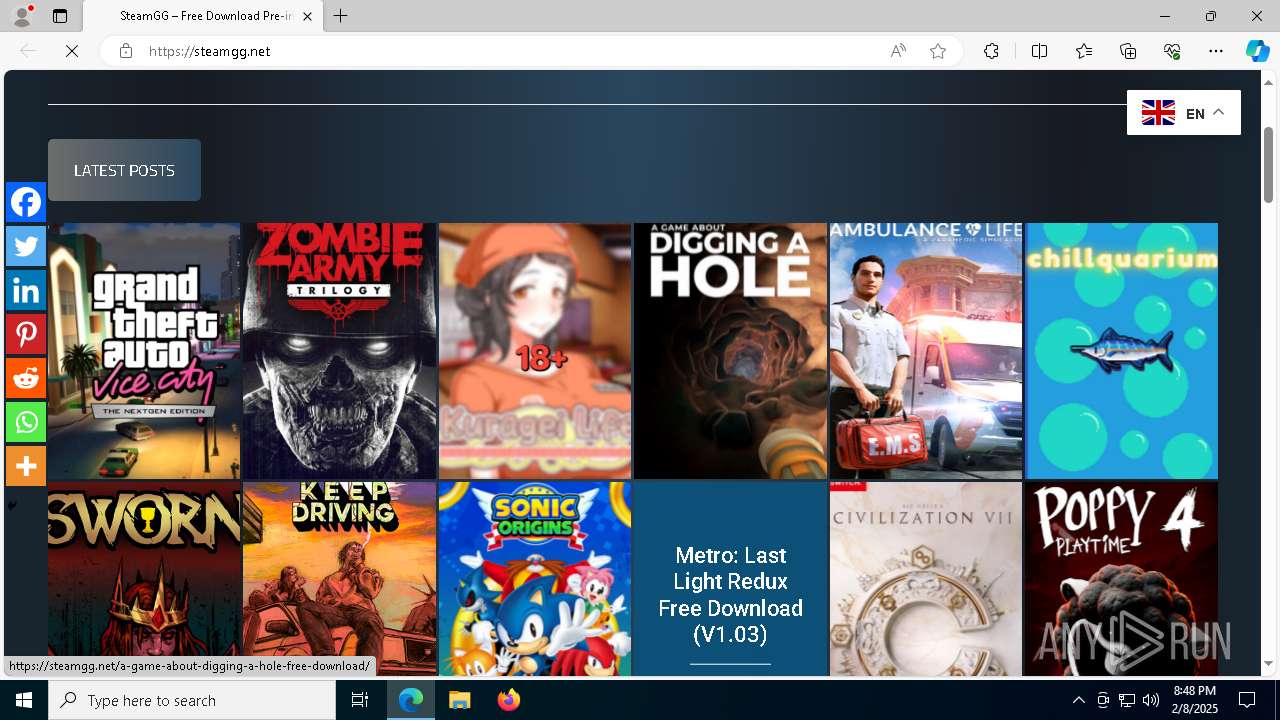The height and width of the screenshot is (720, 1280).
Task: View site information lock icon
Action: click(x=126, y=51)
